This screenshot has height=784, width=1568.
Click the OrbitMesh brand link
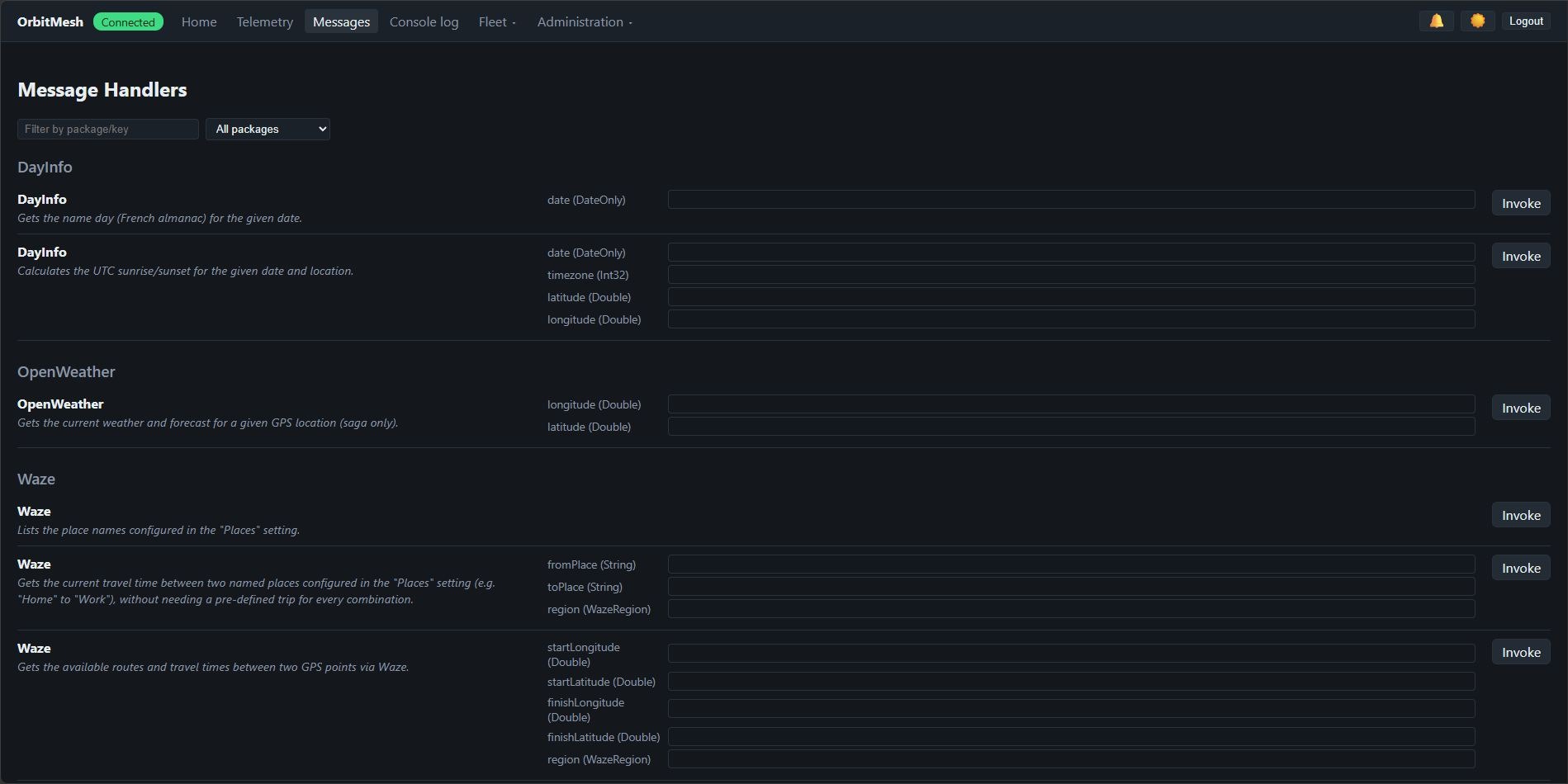pyautogui.click(x=50, y=21)
